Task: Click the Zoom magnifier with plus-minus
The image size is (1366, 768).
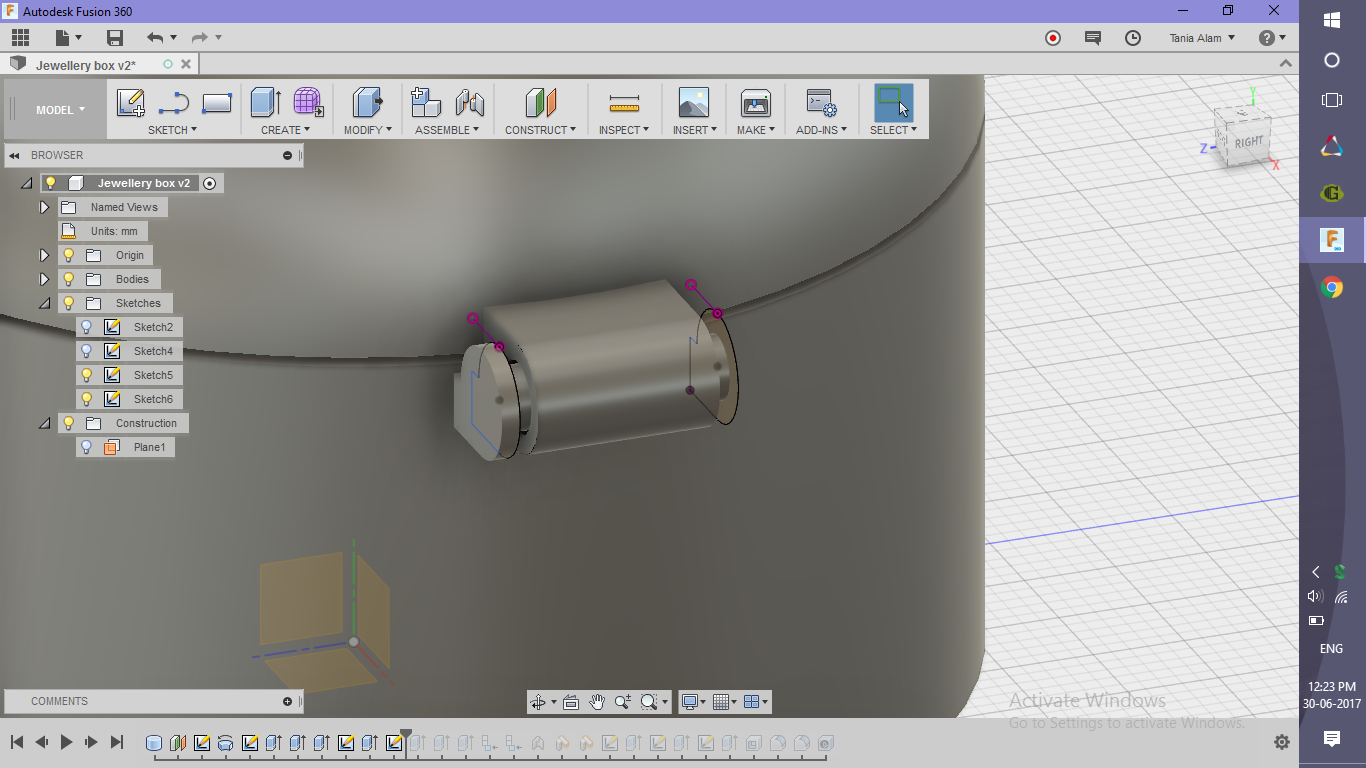Action: coord(623,702)
